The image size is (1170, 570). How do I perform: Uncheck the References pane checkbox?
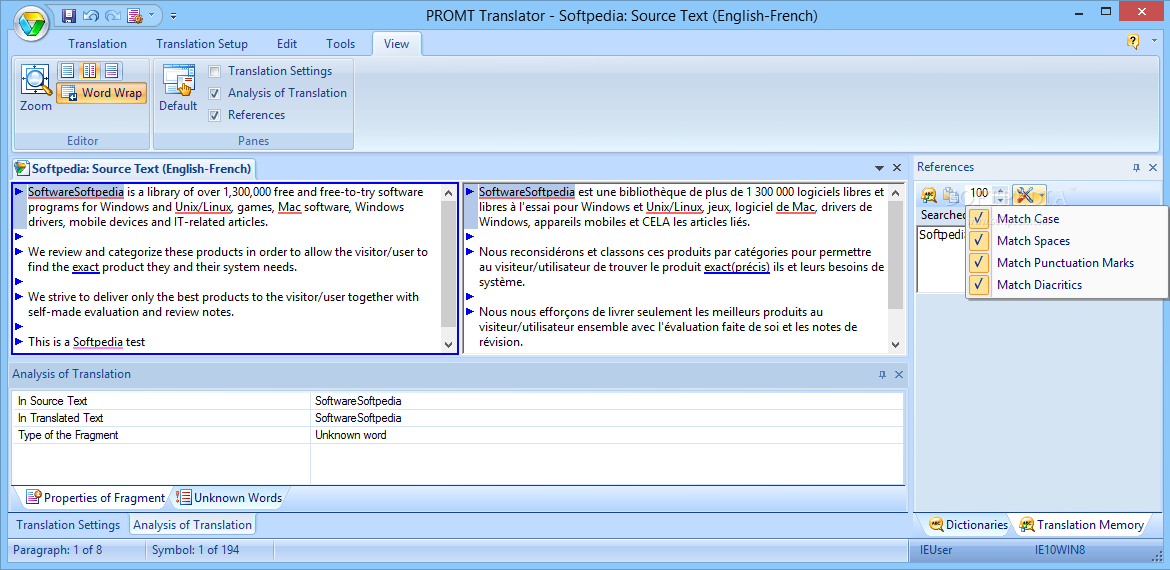tap(215, 115)
